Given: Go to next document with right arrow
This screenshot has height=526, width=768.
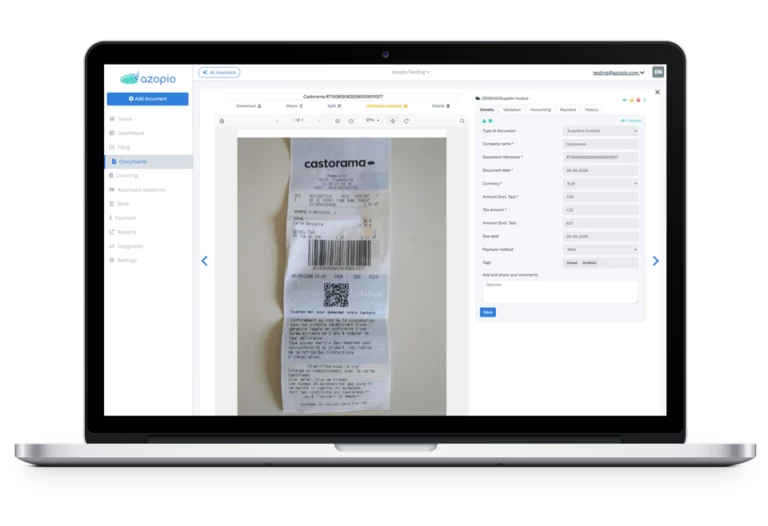Looking at the screenshot, I should tap(655, 261).
